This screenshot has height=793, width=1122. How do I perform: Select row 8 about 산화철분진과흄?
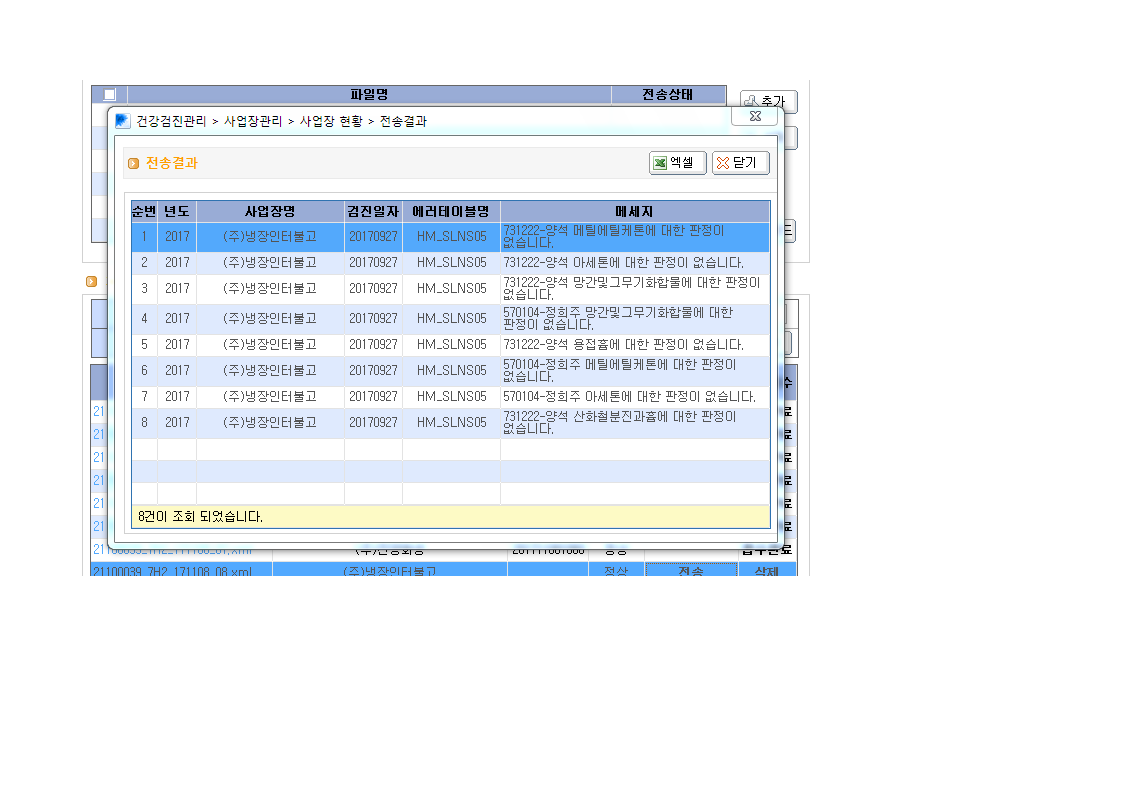pos(450,422)
